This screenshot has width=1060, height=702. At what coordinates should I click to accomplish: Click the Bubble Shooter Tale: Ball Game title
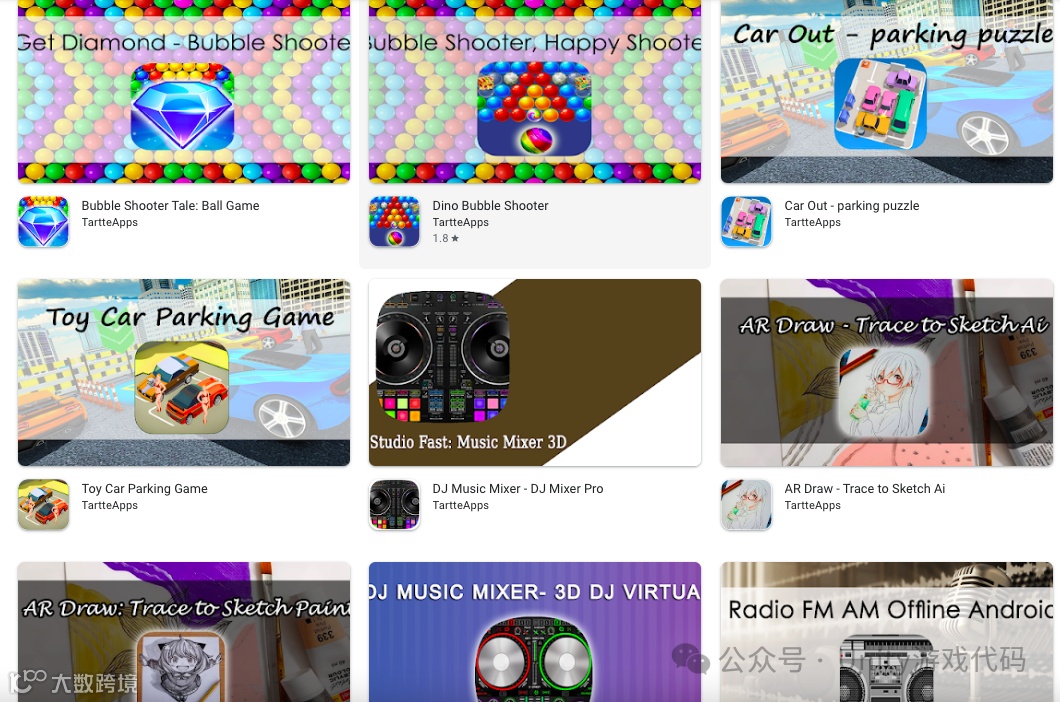[x=170, y=206]
